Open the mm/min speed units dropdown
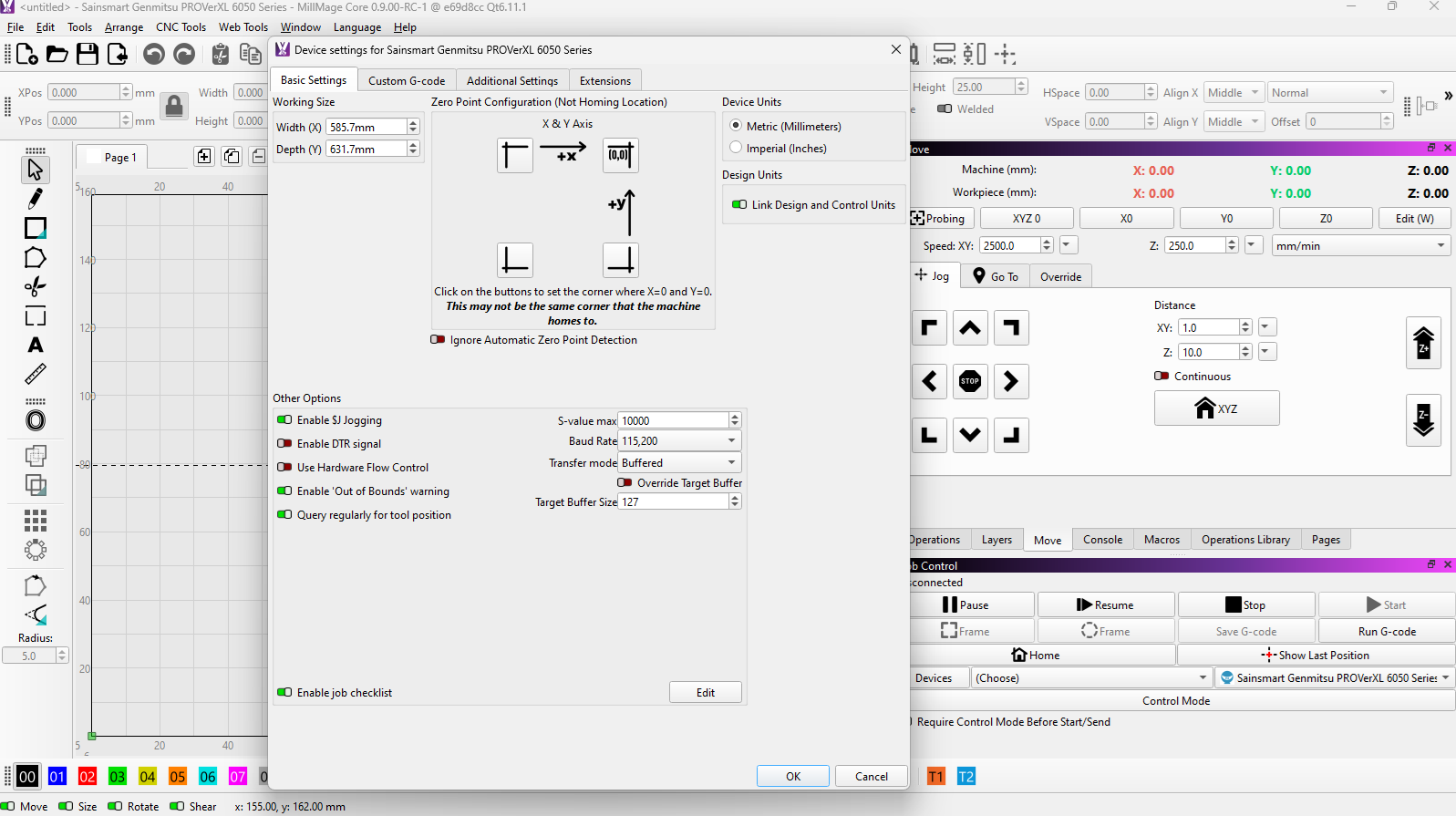The height and width of the screenshot is (816, 1456). pyautogui.click(x=1361, y=246)
